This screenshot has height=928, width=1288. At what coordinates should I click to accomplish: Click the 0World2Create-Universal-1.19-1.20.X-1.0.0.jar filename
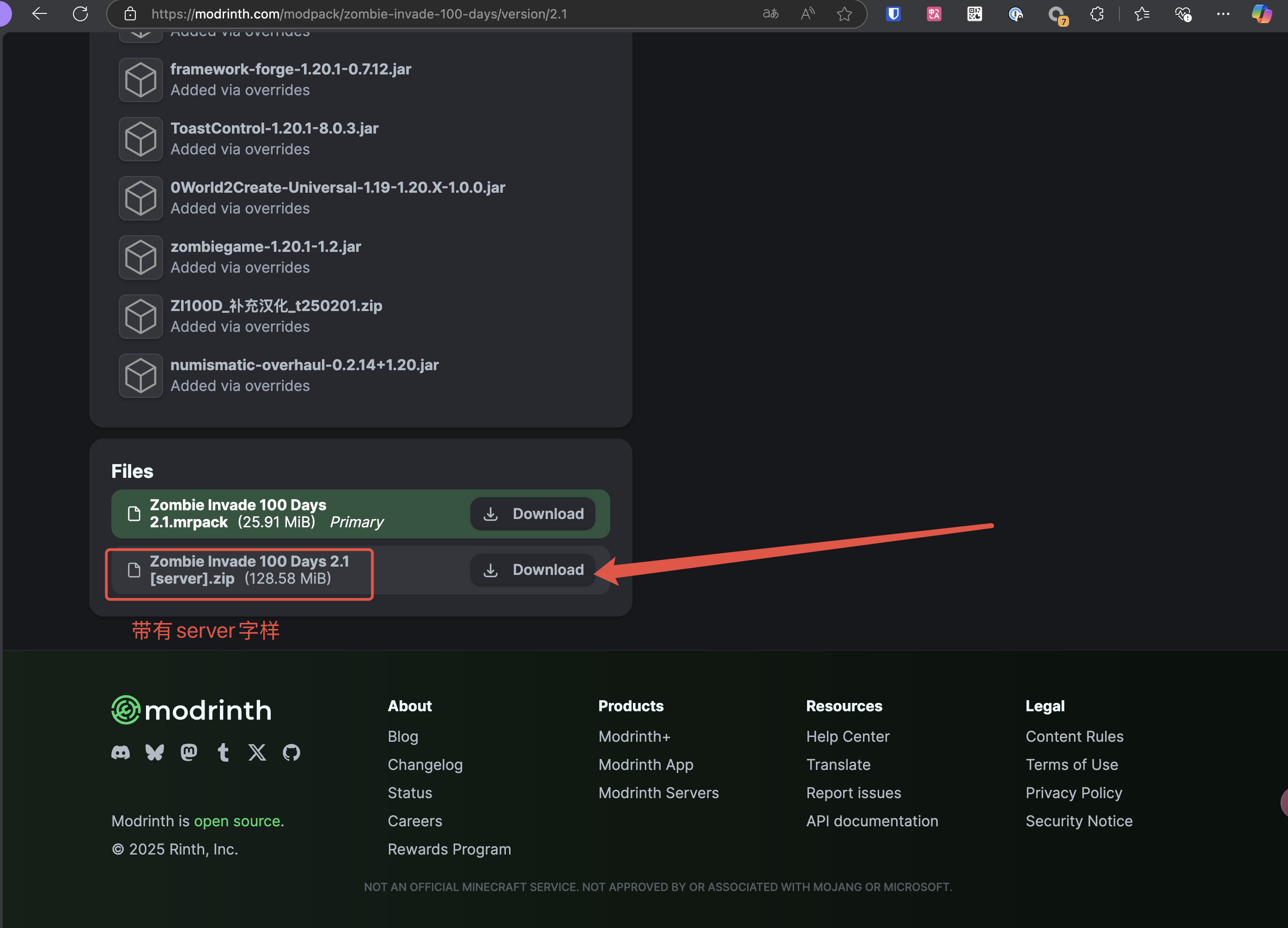(x=337, y=187)
